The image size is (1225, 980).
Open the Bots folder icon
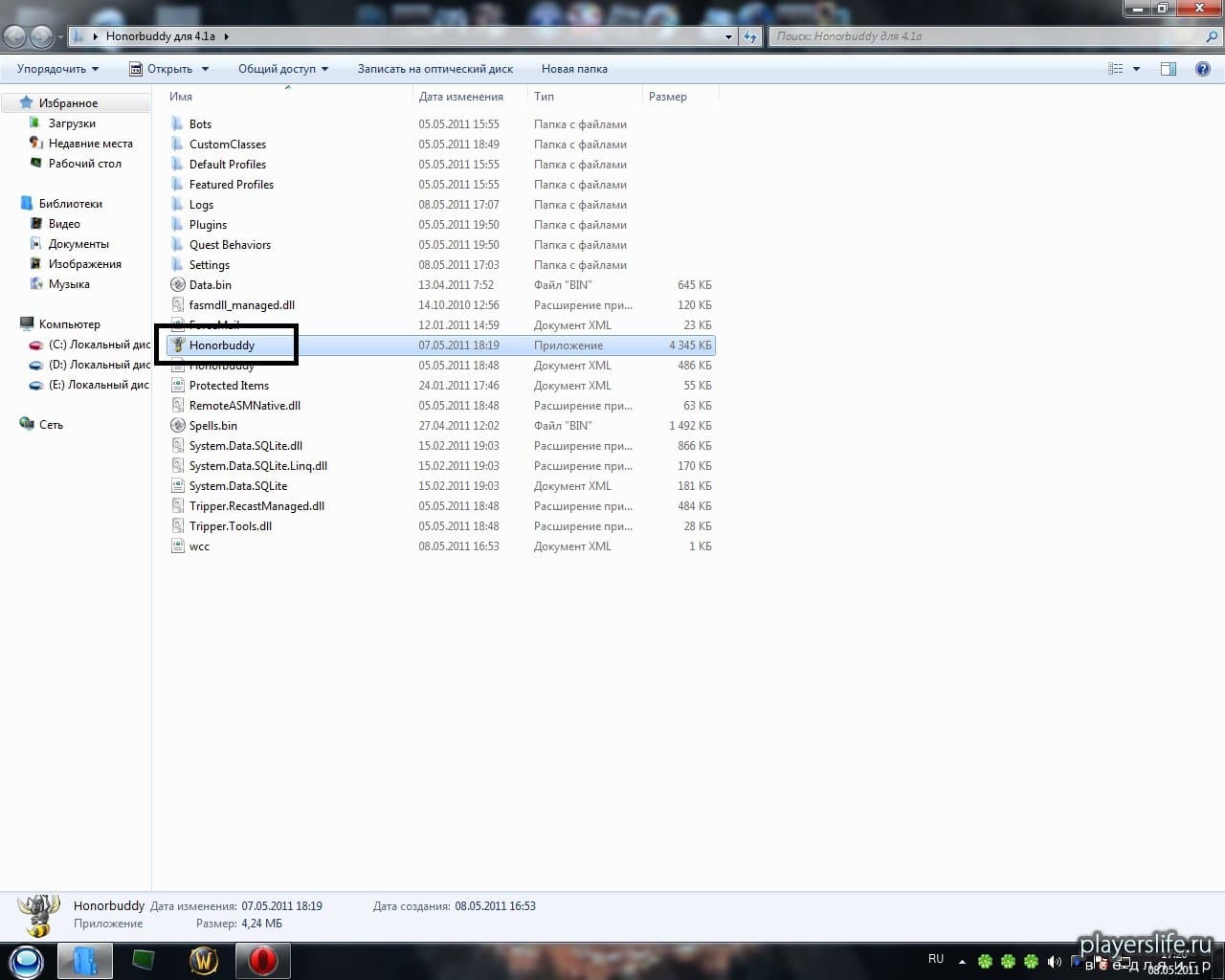coord(177,124)
